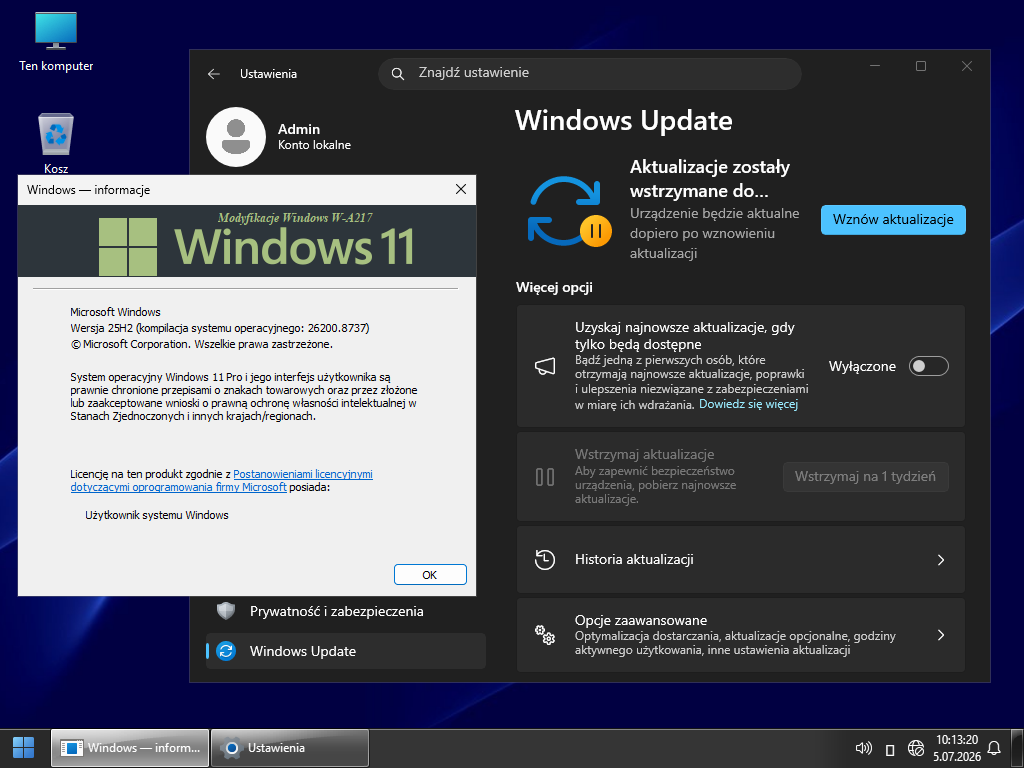This screenshot has width=1024, height=768.
Task: Switch to 'Windows — inform...' taskbar button
Action: 130,748
